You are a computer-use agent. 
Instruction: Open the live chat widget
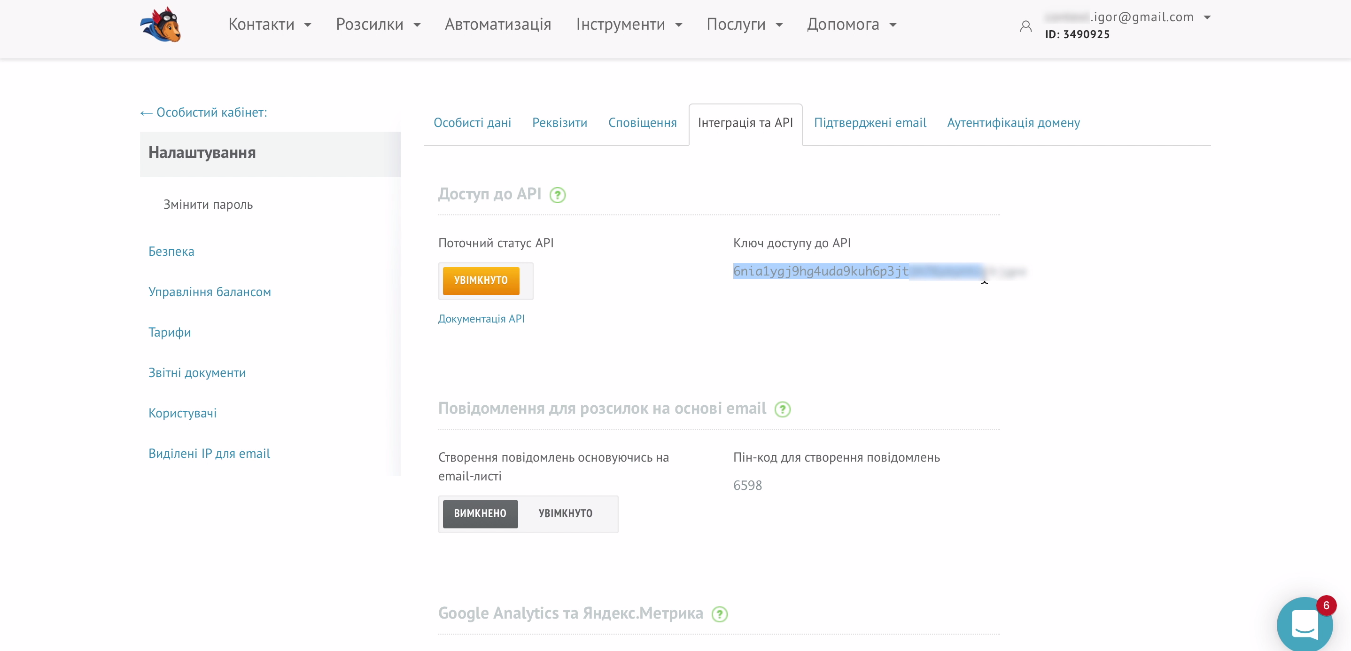click(x=1305, y=624)
